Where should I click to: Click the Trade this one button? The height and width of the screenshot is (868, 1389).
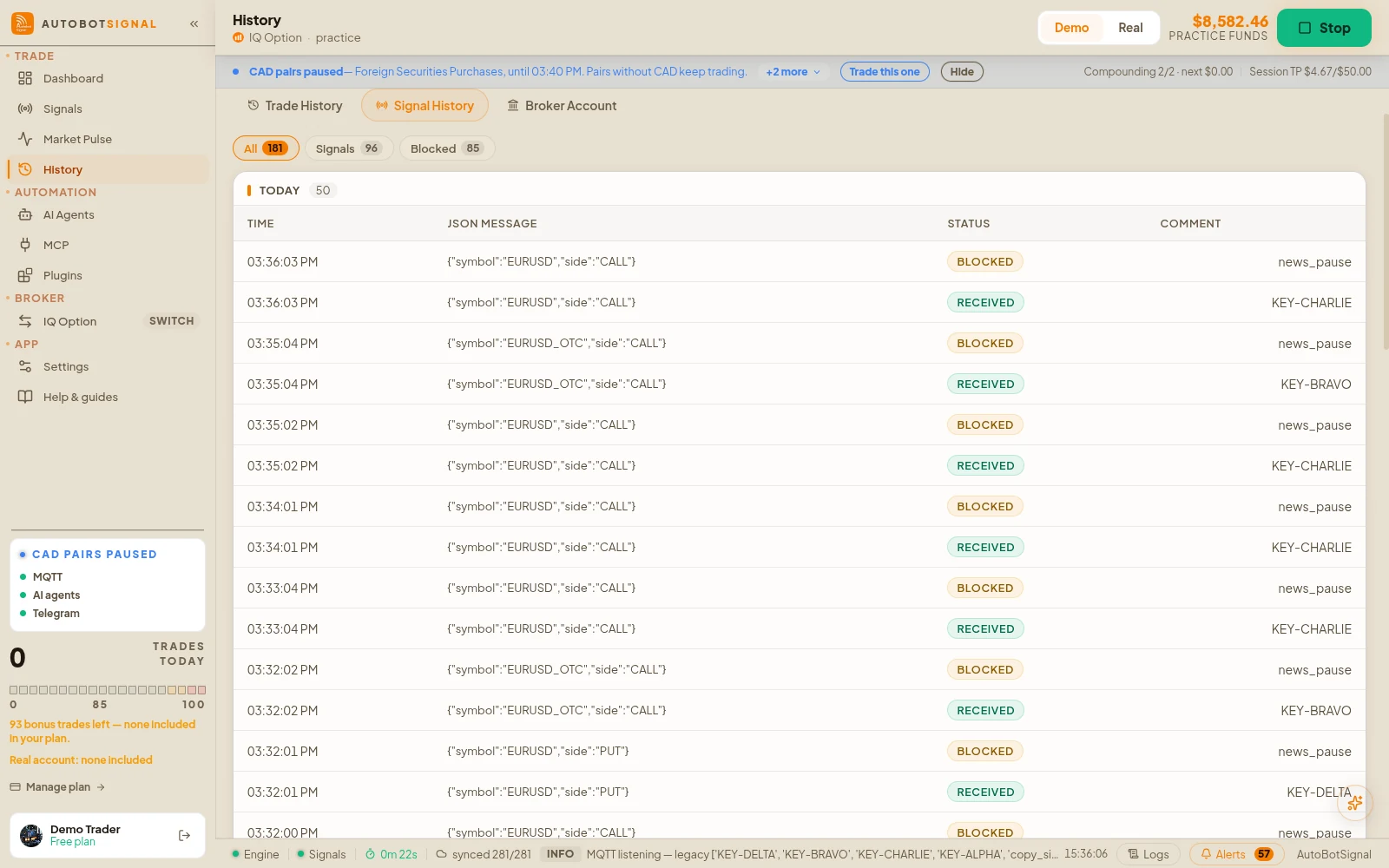(885, 72)
